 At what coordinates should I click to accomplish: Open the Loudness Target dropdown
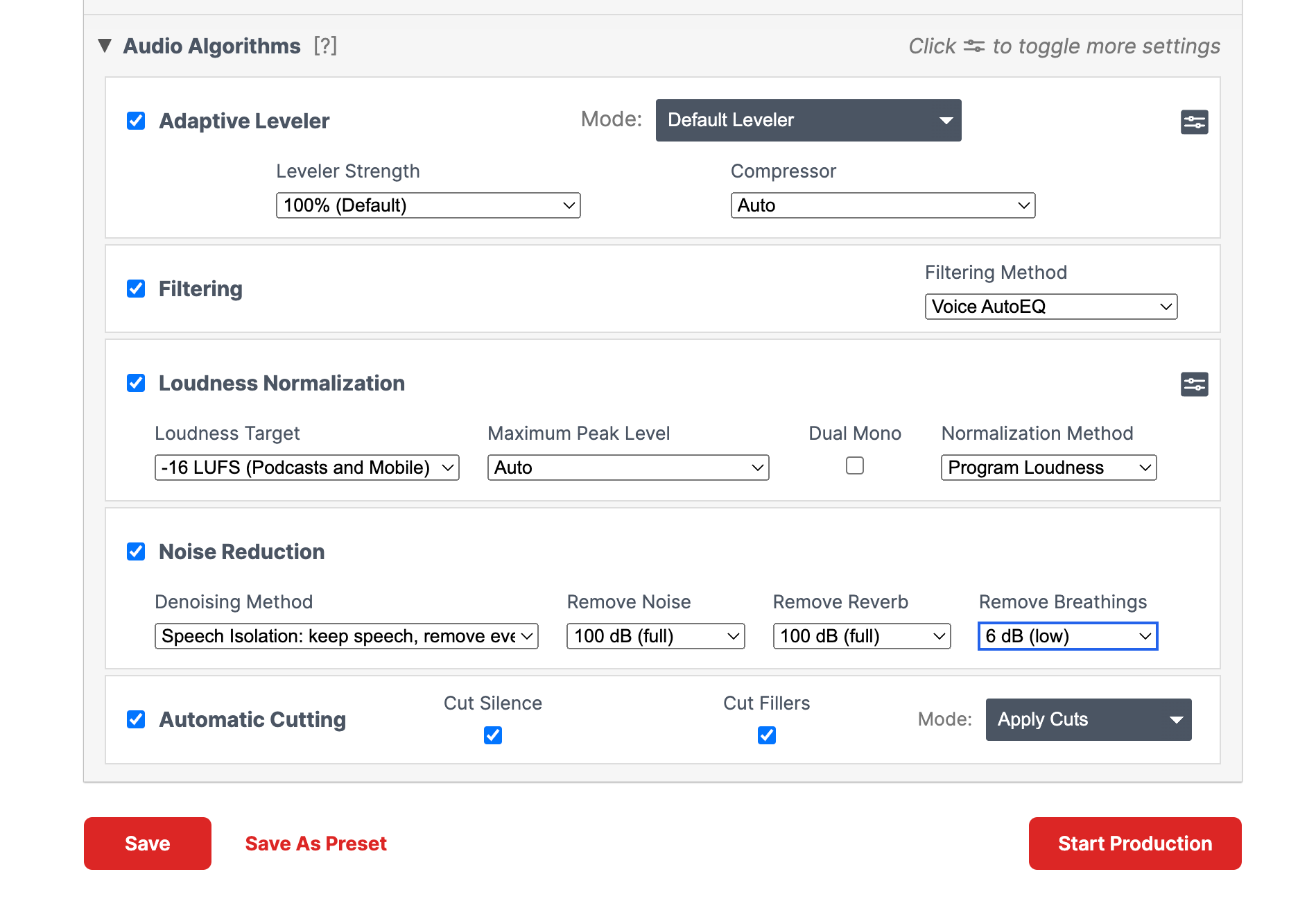click(306, 468)
